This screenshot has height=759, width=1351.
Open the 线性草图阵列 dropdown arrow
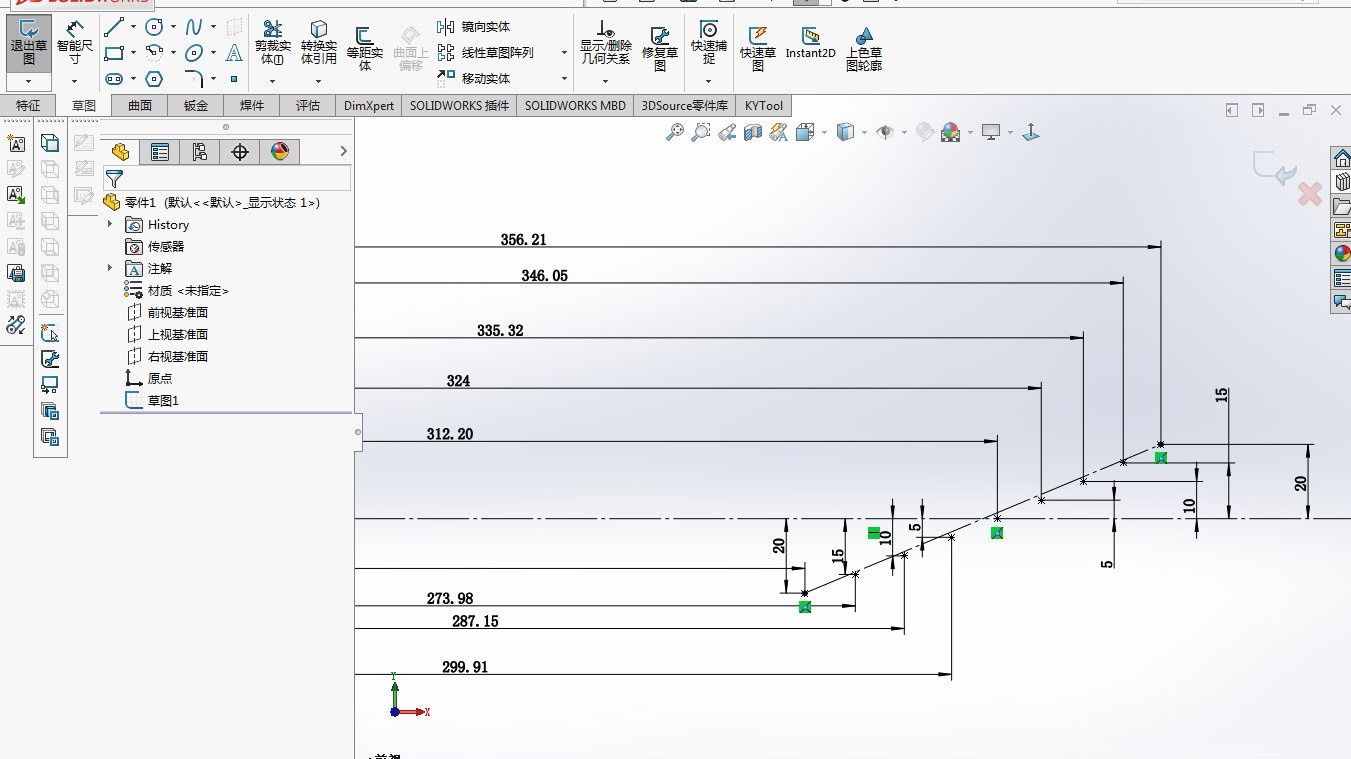pyautogui.click(x=564, y=53)
